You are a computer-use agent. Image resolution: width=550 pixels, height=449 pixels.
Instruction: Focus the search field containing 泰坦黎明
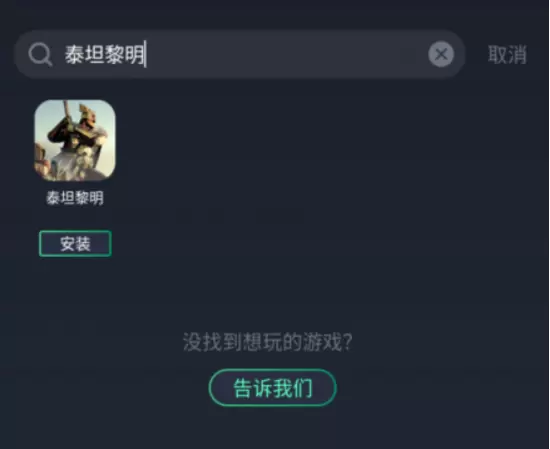click(240, 54)
